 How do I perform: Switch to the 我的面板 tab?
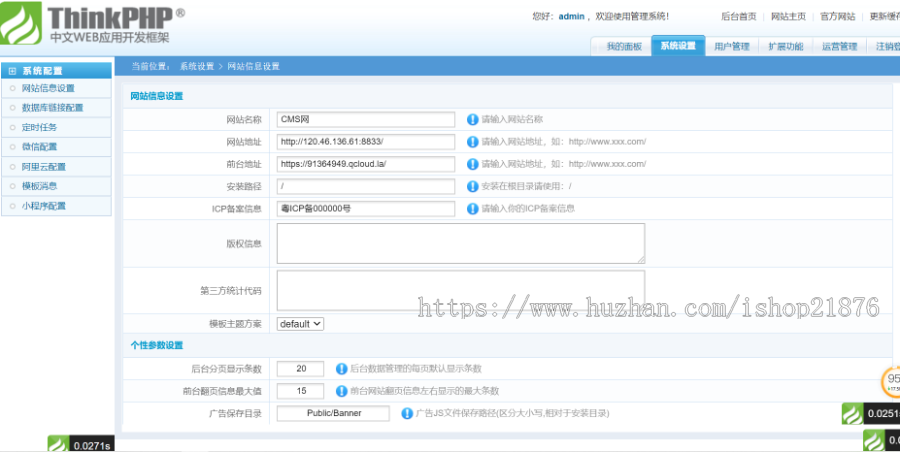click(623, 47)
